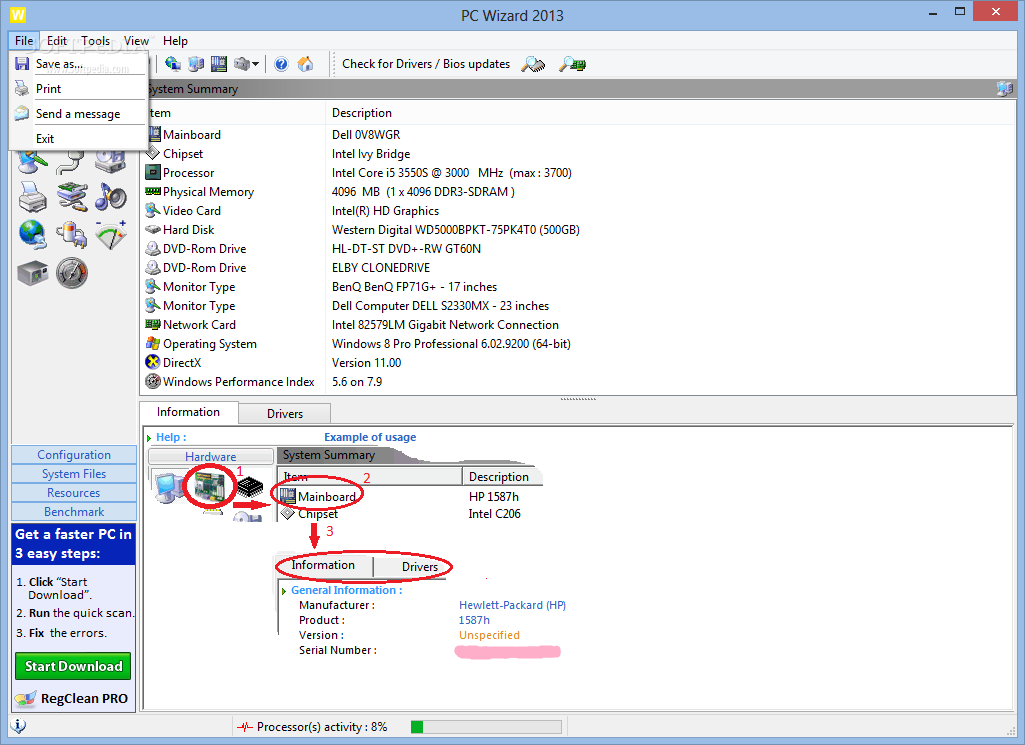Click the printer icon beside Print menu entry
The image size is (1025, 745).
(22, 88)
